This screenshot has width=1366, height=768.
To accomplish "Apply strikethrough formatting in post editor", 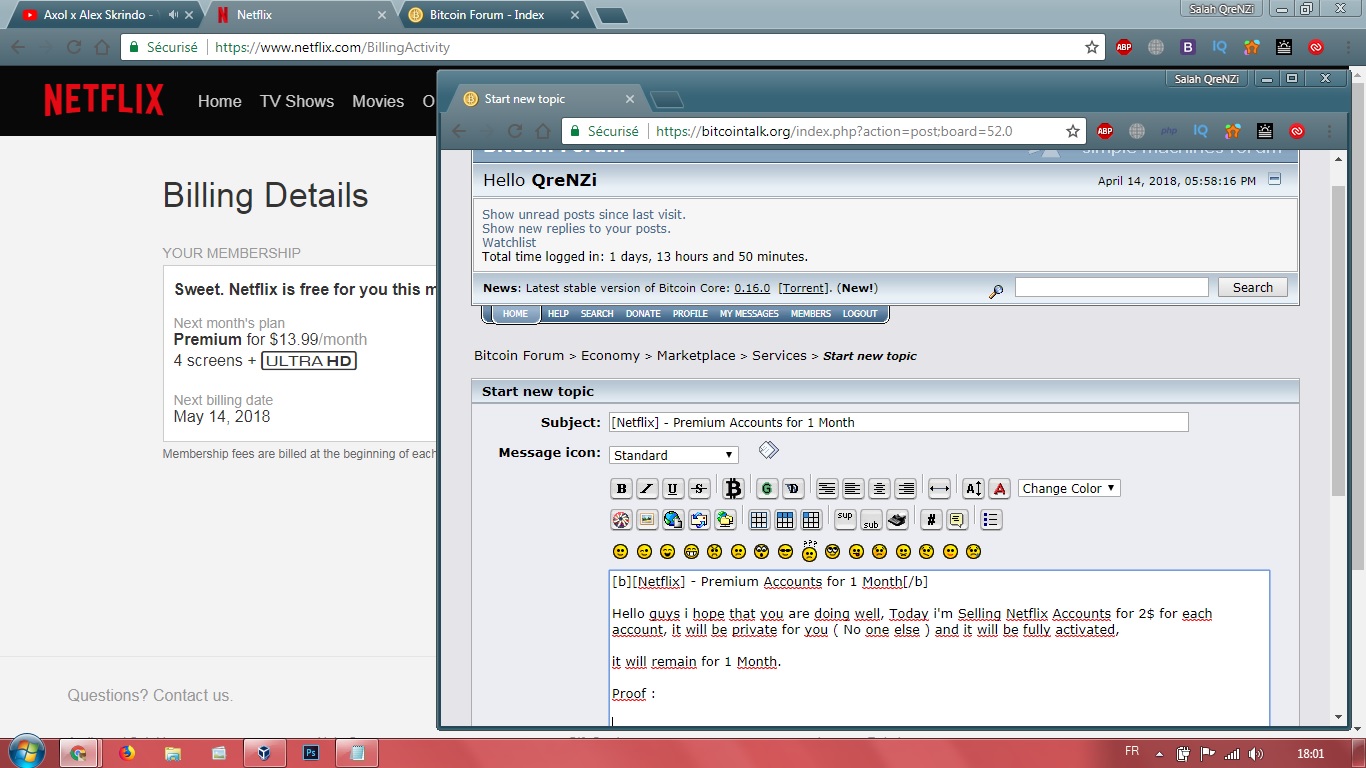I will point(699,489).
